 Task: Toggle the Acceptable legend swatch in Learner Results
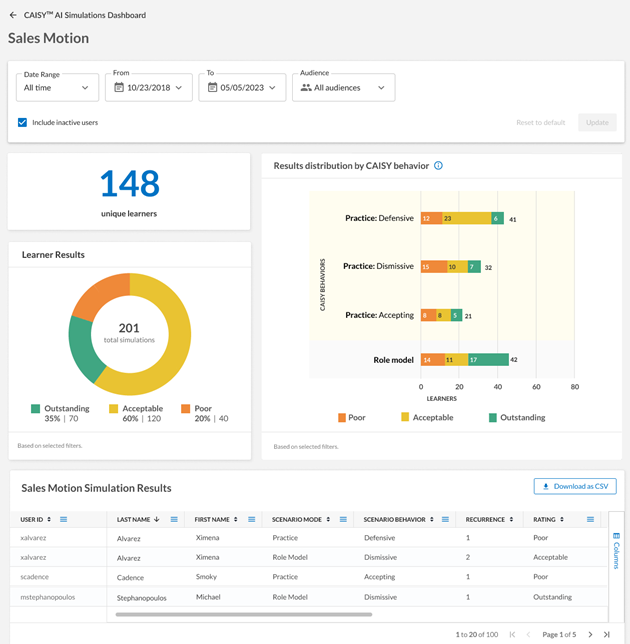(x=113, y=408)
